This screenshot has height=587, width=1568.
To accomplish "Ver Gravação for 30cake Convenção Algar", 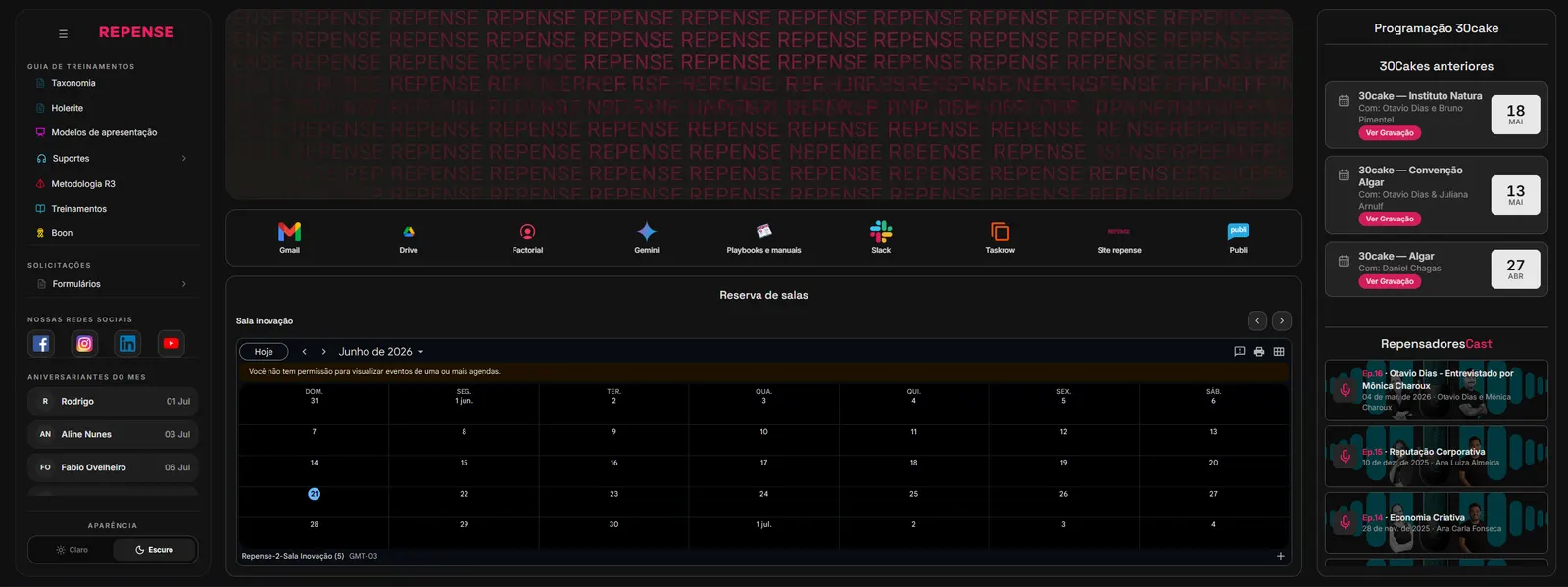I will (1390, 220).
